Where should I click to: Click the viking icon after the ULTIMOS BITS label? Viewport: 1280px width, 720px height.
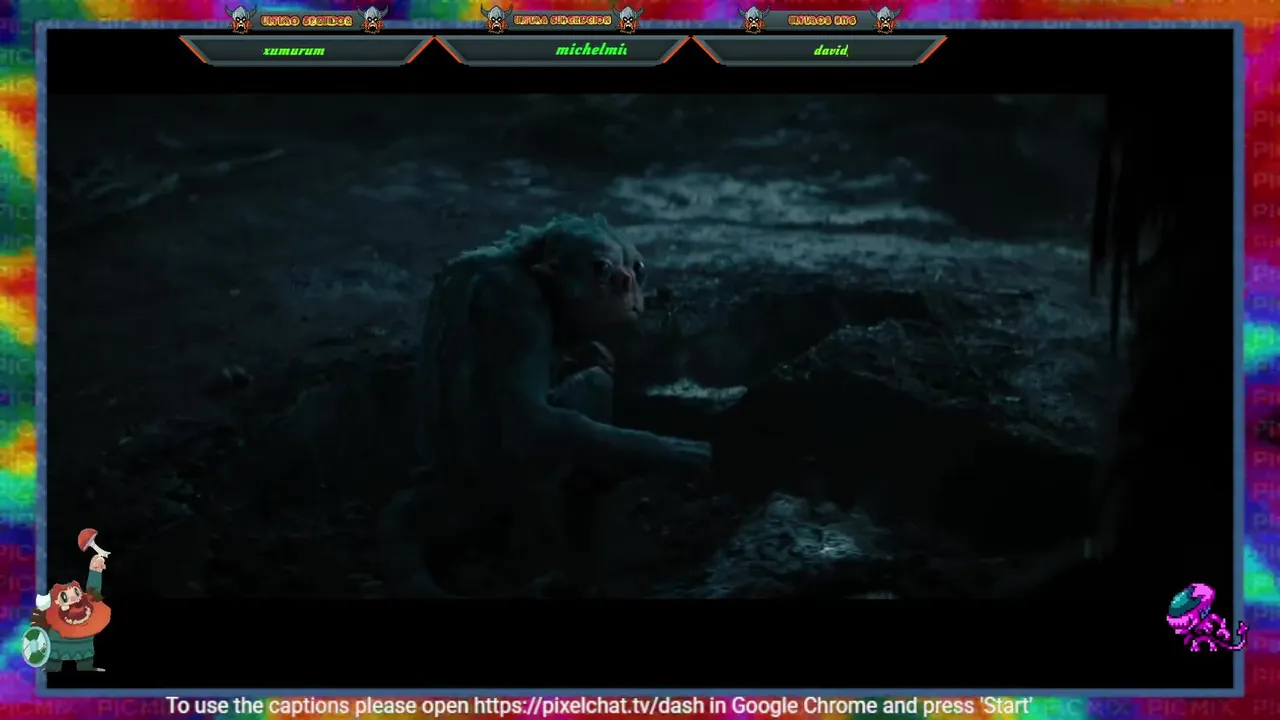pos(885,19)
